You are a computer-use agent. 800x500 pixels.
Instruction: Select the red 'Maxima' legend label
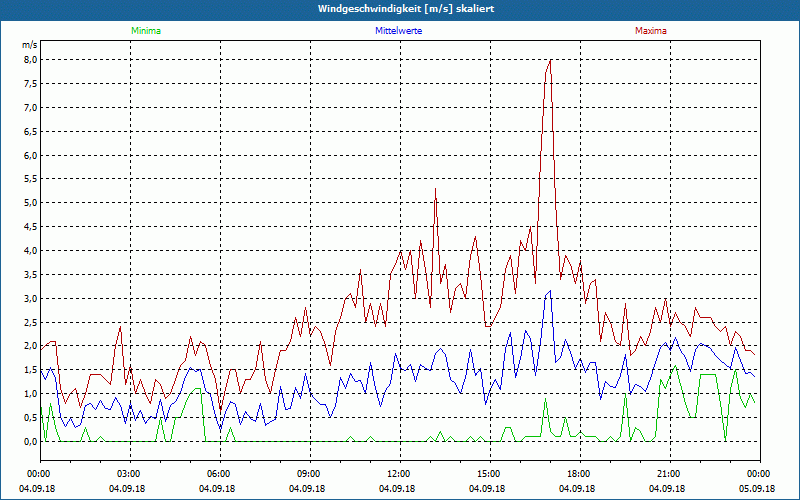pyautogui.click(x=651, y=31)
